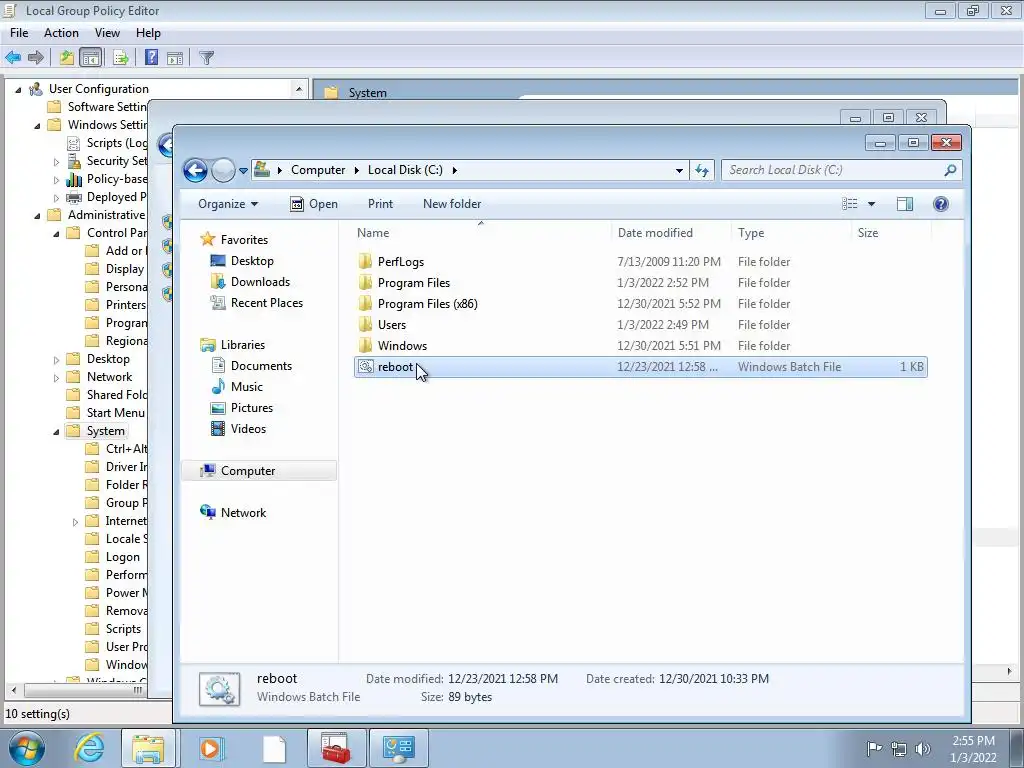This screenshot has width=1024, height=768.
Task: Click the Print button
Action: click(380, 204)
